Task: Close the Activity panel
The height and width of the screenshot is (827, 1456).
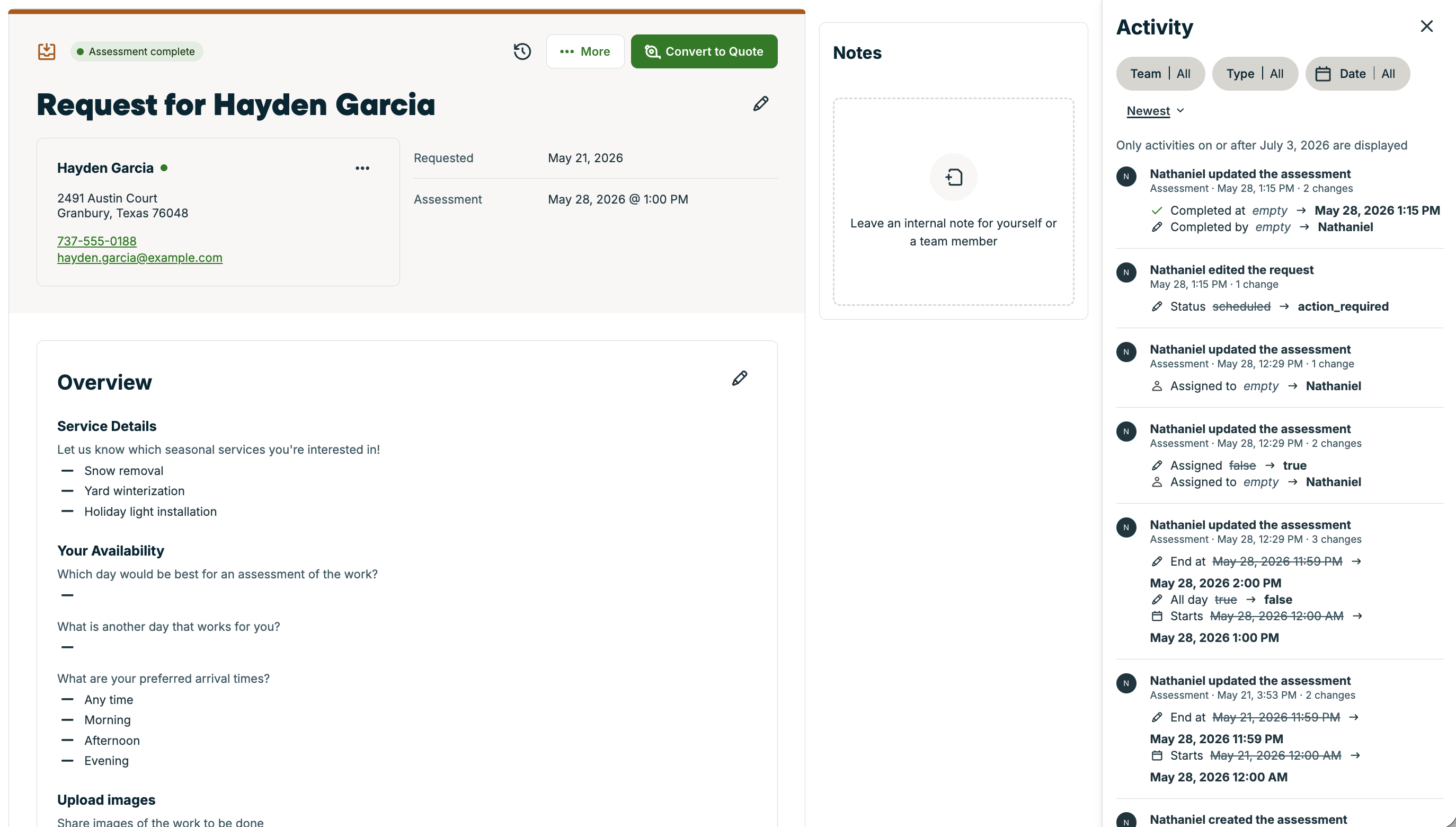Action: click(x=1426, y=26)
